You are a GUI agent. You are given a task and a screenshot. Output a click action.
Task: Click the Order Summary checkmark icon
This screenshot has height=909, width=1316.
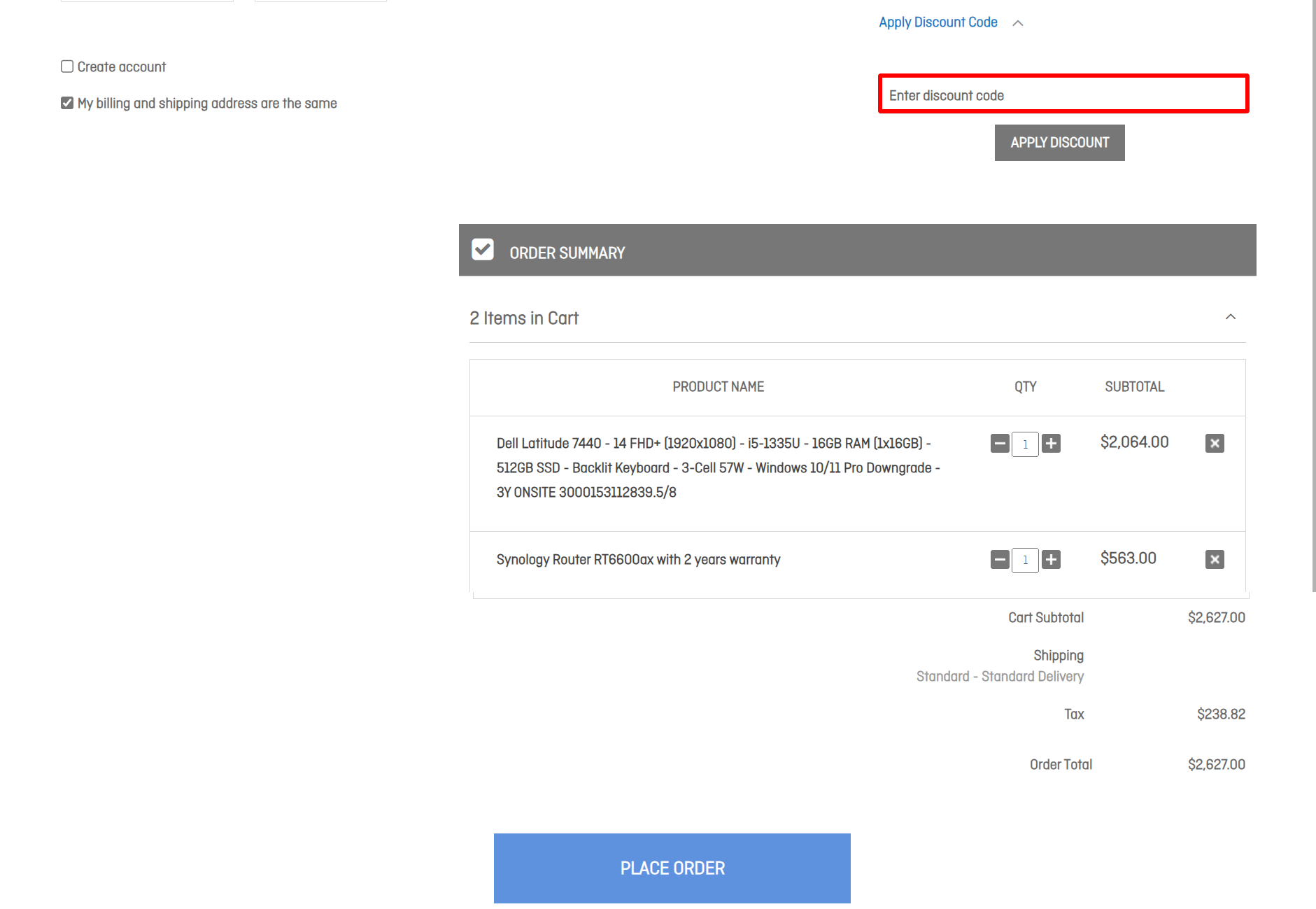pyautogui.click(x=483, y=248)
